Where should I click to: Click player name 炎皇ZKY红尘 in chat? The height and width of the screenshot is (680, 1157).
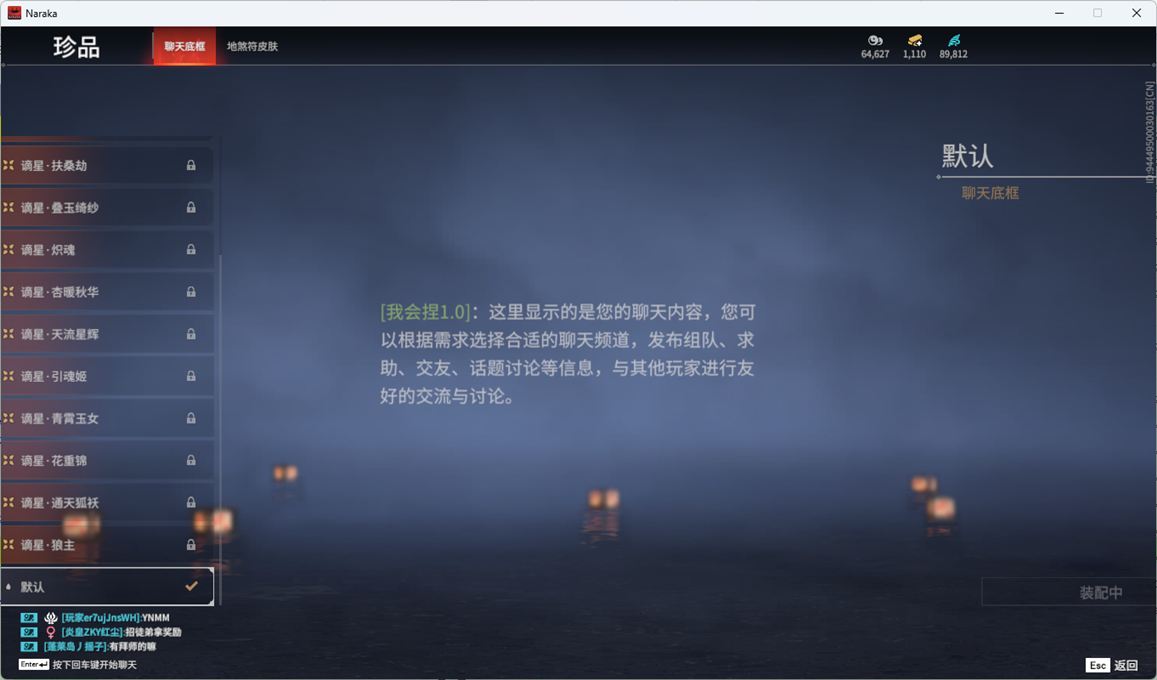click(x=91, y=632)
